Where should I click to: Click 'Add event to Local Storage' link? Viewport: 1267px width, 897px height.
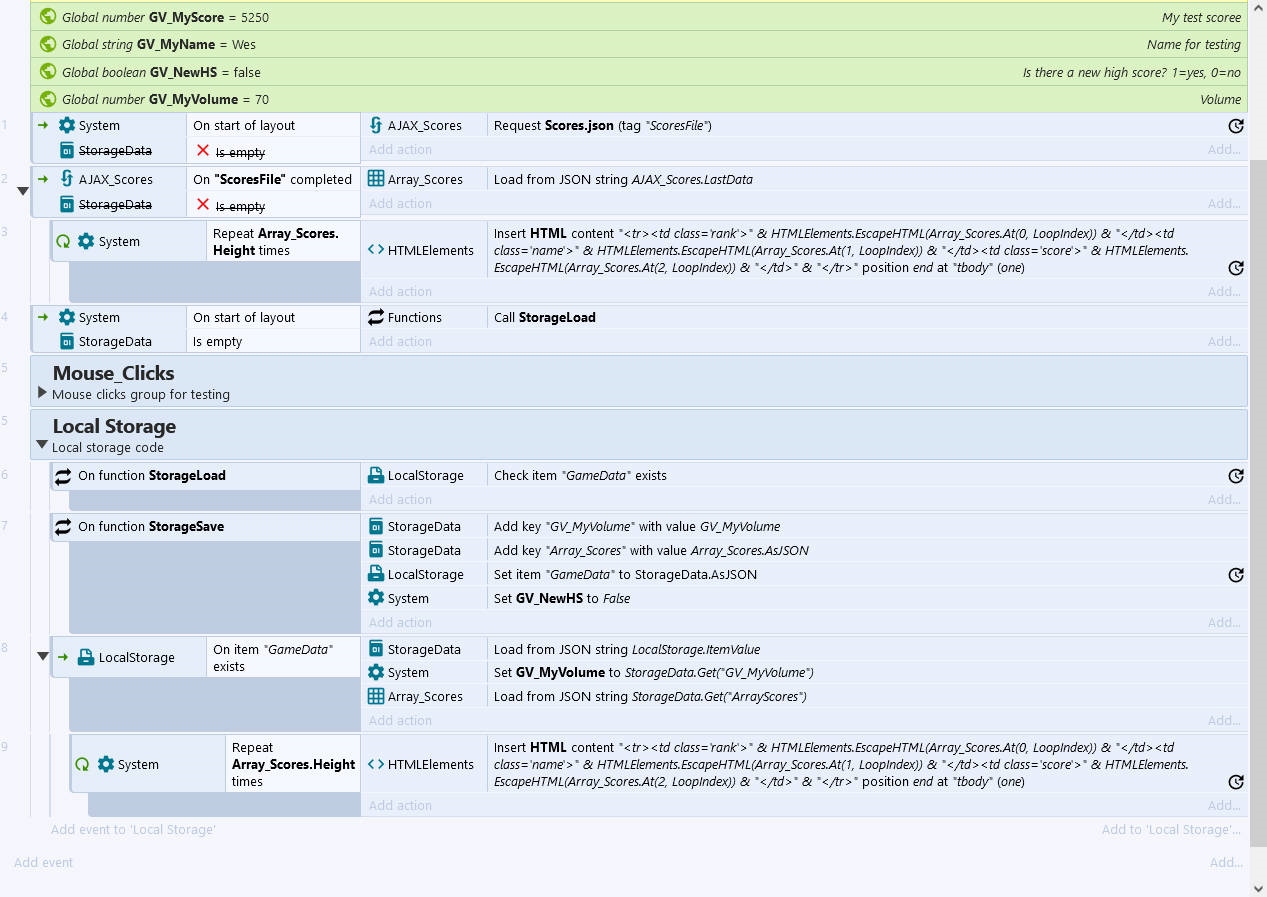133,829
